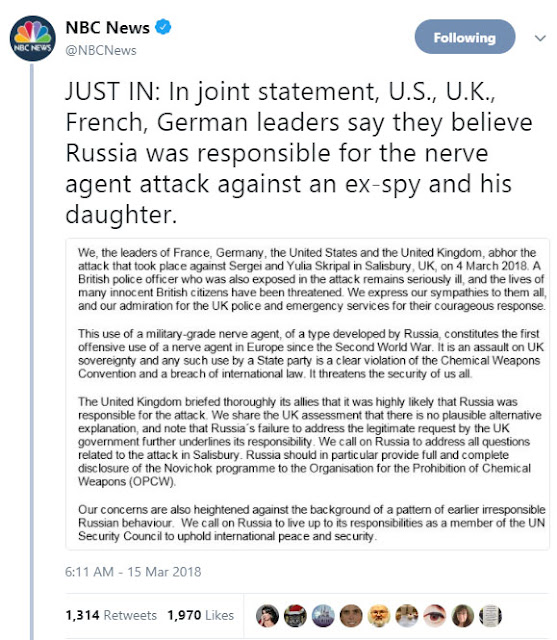The width and height of the screenshot is (557, 640).
Task: Click the JUST IN tweet text
Action: point(299,153)
